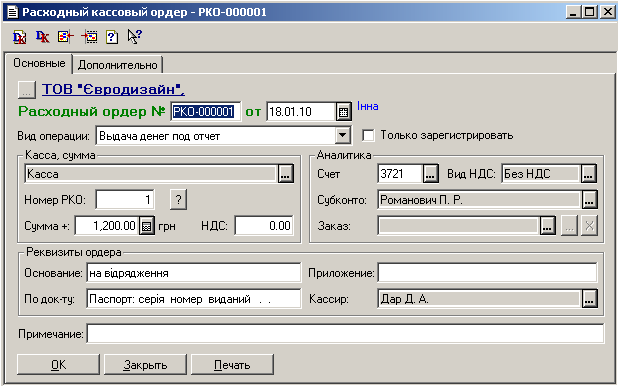Click the disabled ellipsis button beside Заказ
This screenshot has height=386, width=618.
pyautogui.click(x=569, y=226)
